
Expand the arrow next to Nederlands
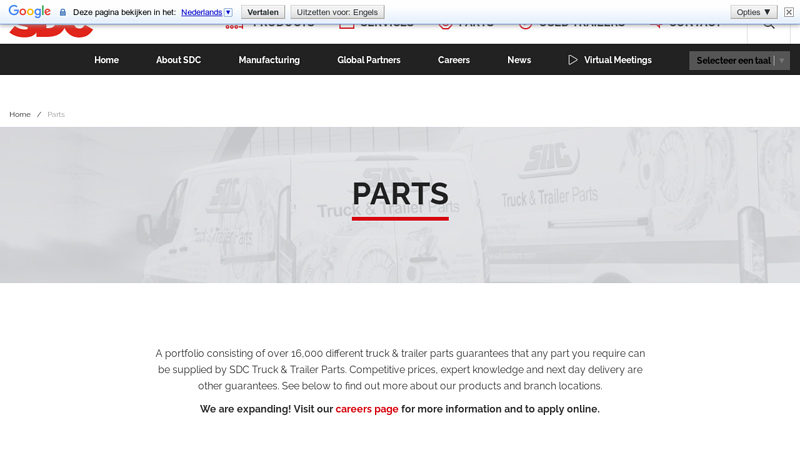(x=228, y=12)
